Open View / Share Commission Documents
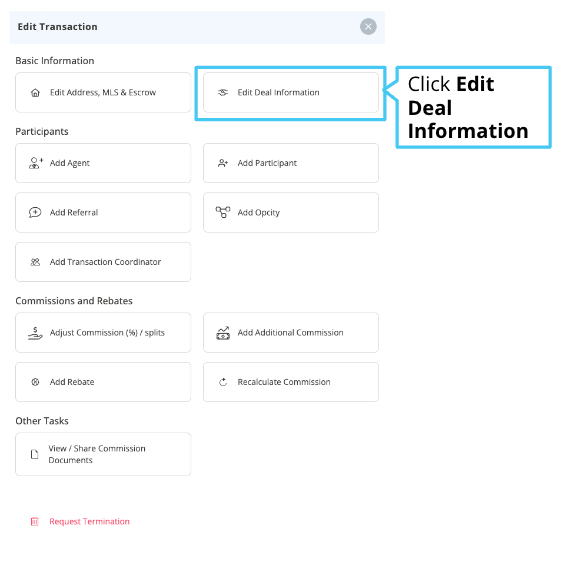Screen dimensions: 571x562 pyautogui.click(x=103, y=454)
